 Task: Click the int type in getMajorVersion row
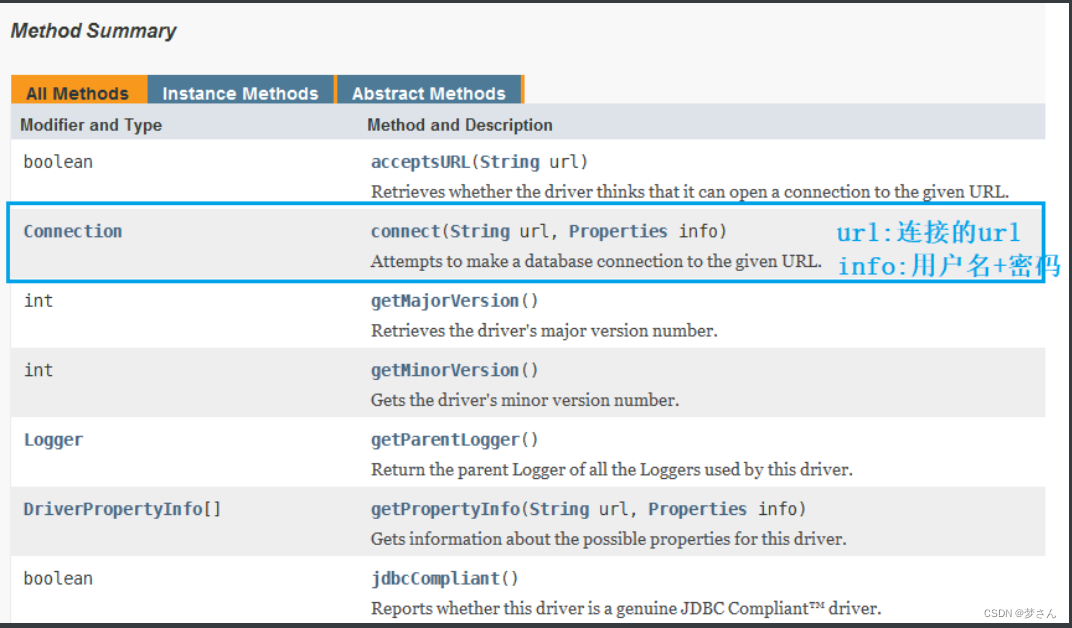coord(38,301)
